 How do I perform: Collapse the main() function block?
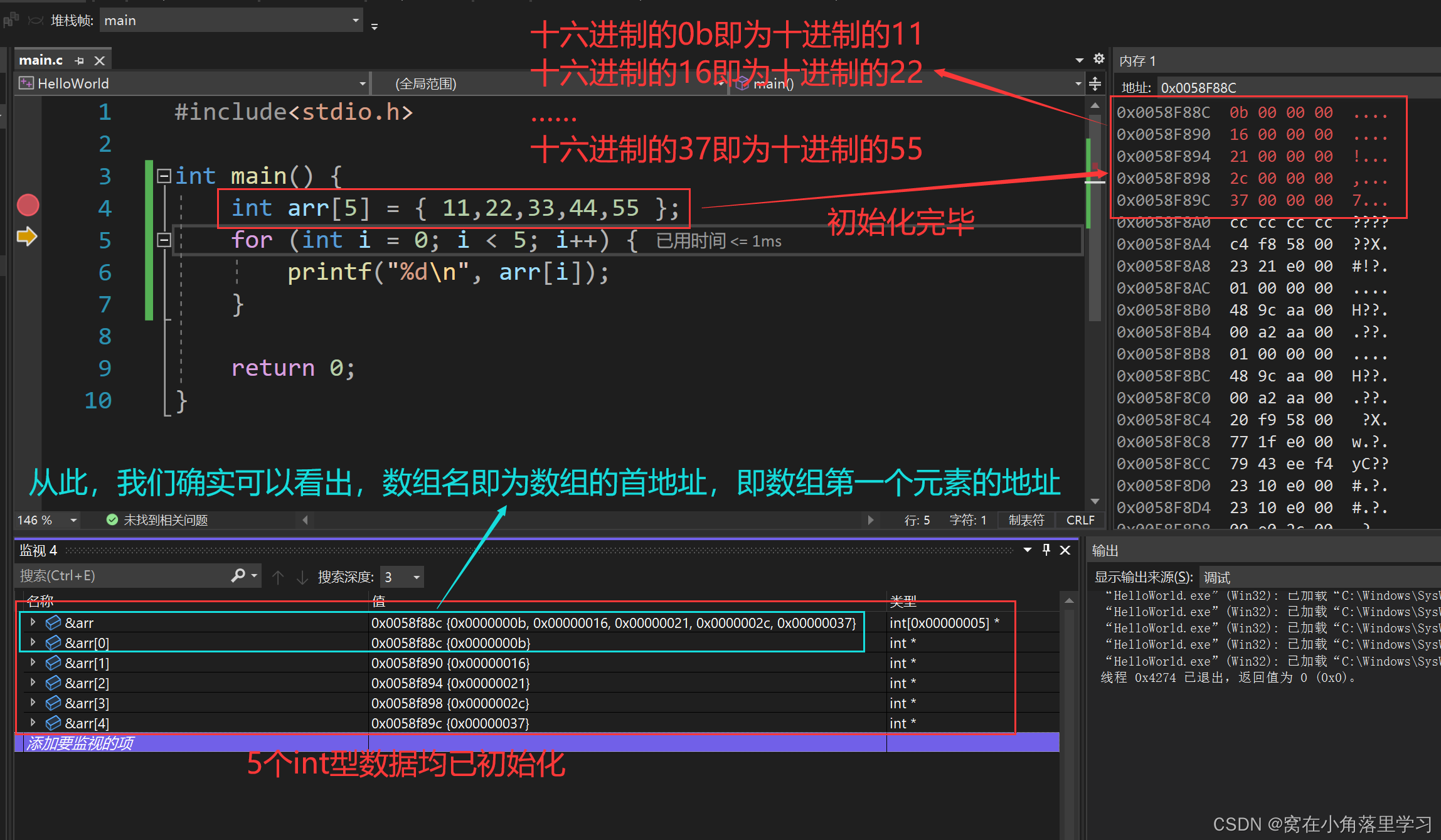164,176
